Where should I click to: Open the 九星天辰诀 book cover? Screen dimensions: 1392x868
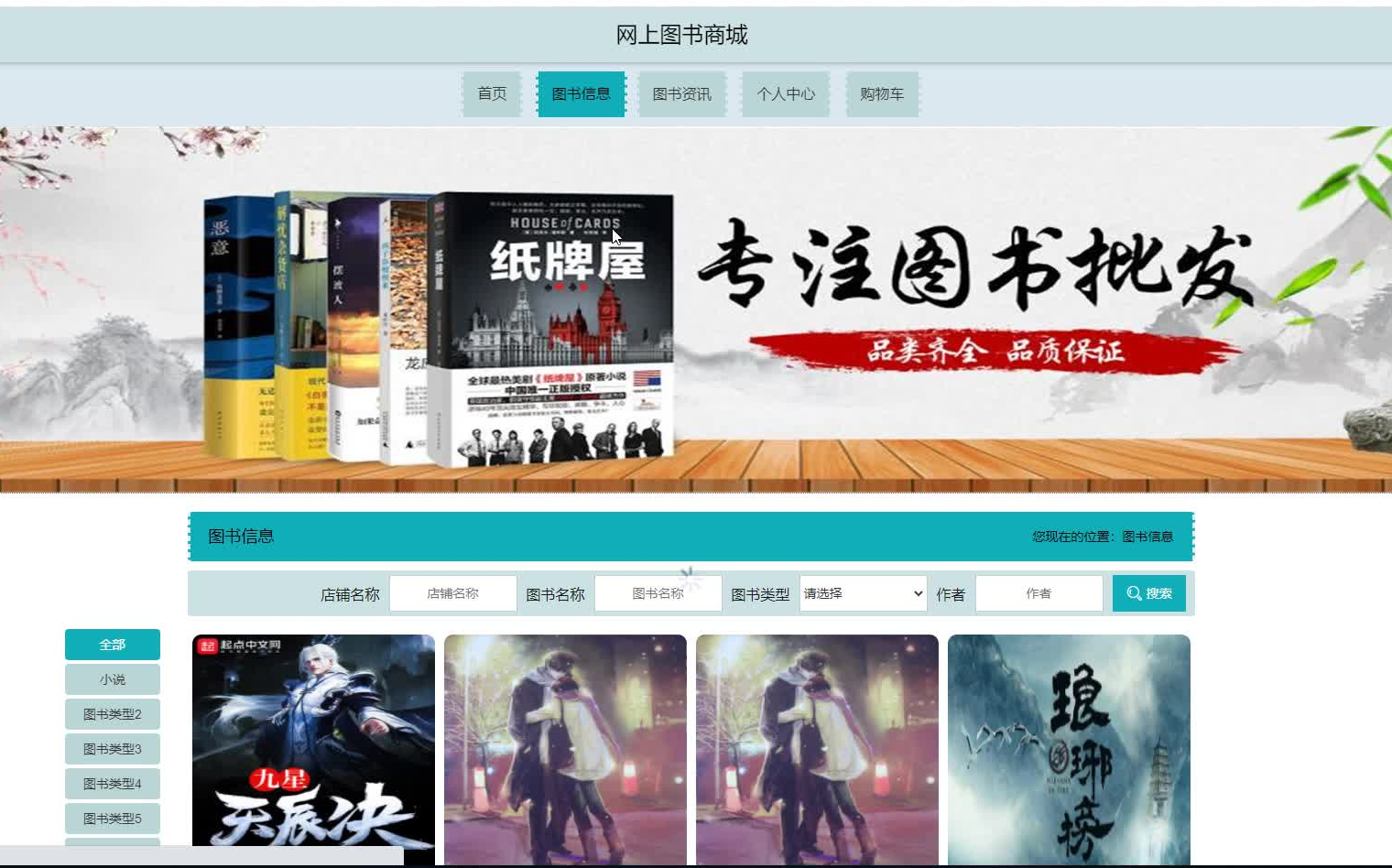pyautogui.click(x=313, y=749)
